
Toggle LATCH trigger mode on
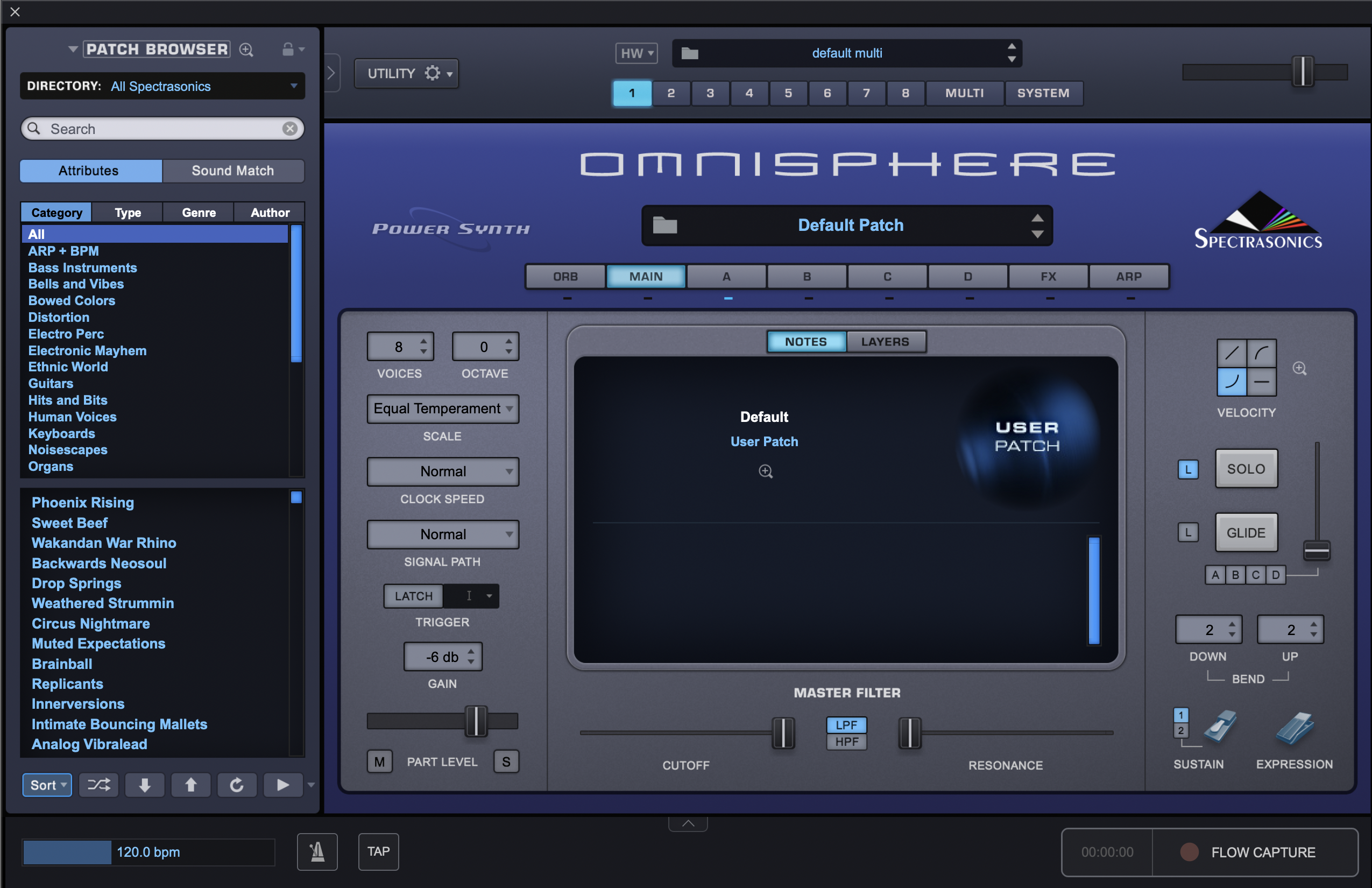[413, 596]
